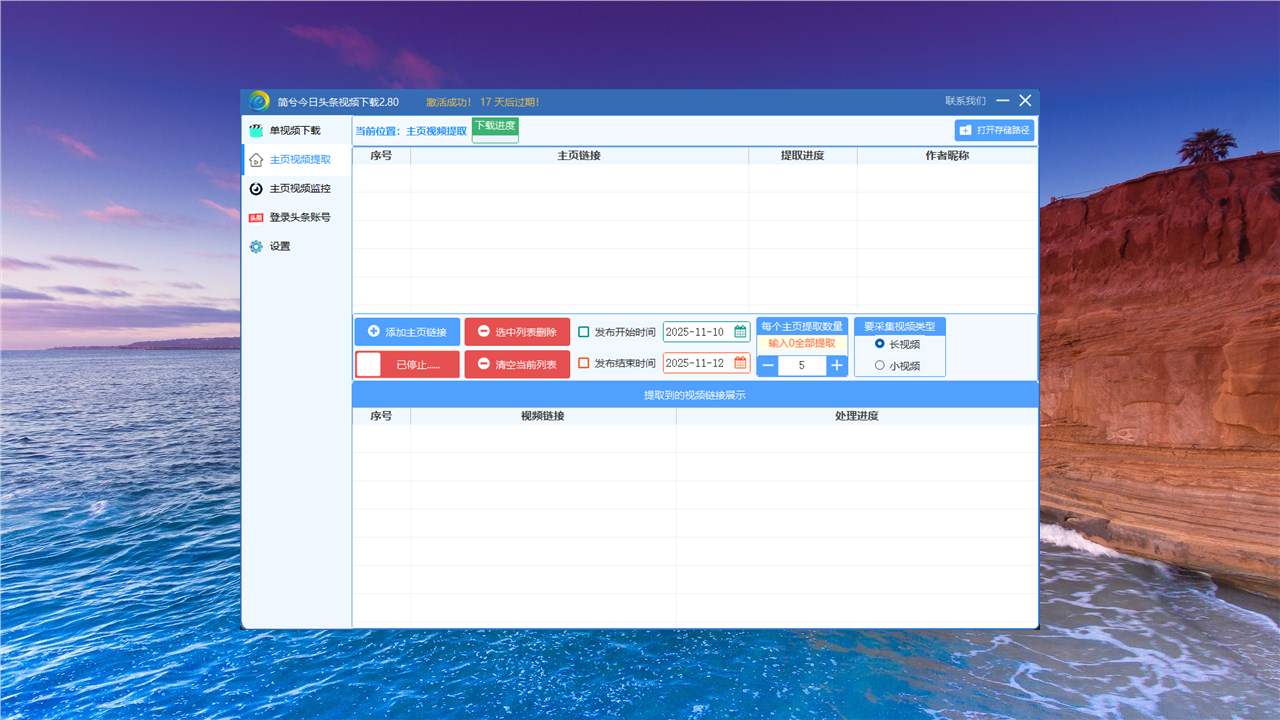1280x720 pixels.
Task: Click the 添加主页链接 button
Action: click(x=407, y=332)
